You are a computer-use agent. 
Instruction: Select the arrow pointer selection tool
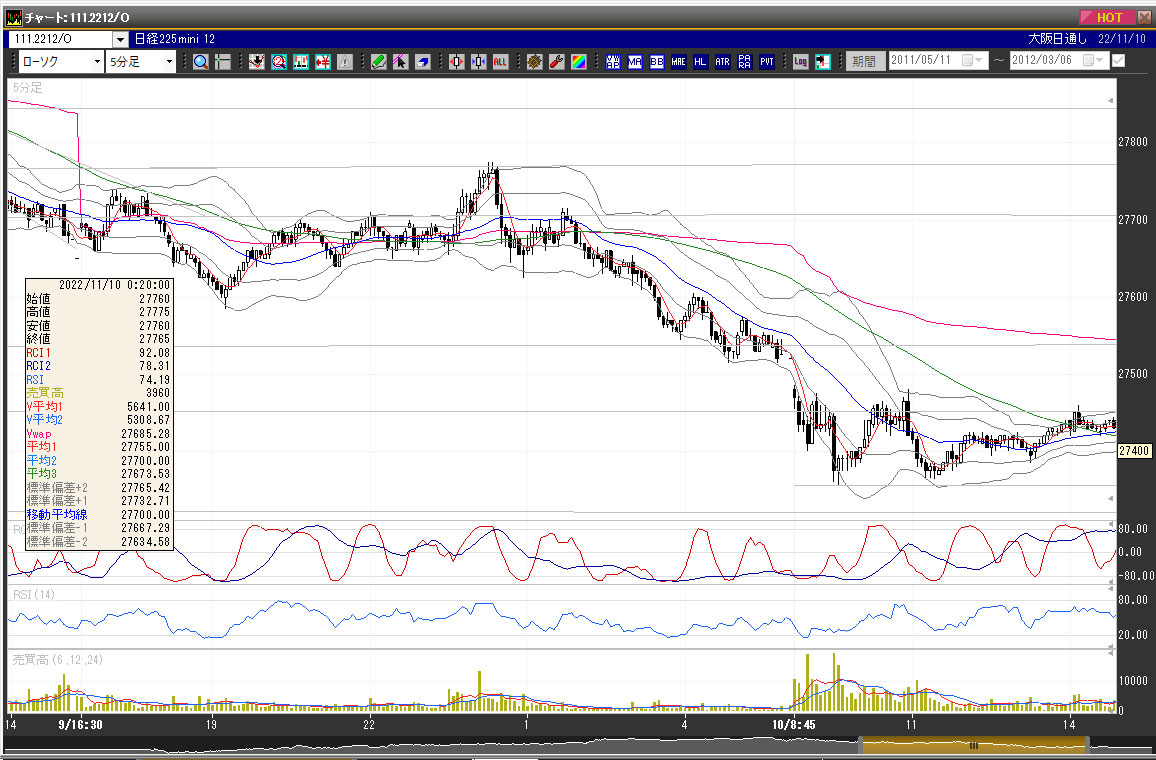coord(400,62)
